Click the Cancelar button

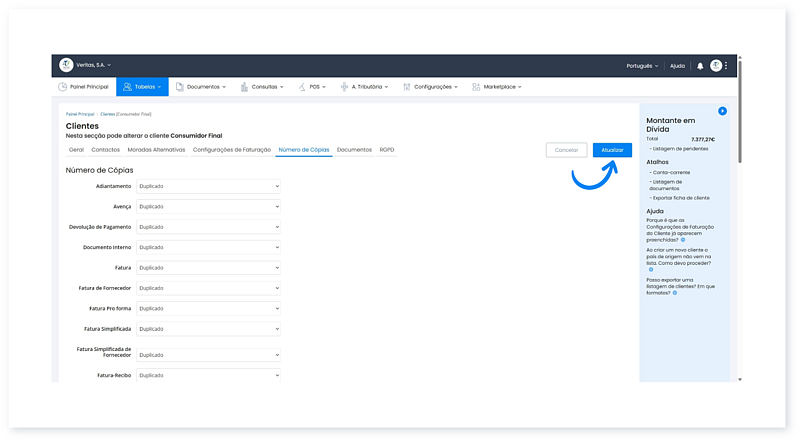[566, 150]
